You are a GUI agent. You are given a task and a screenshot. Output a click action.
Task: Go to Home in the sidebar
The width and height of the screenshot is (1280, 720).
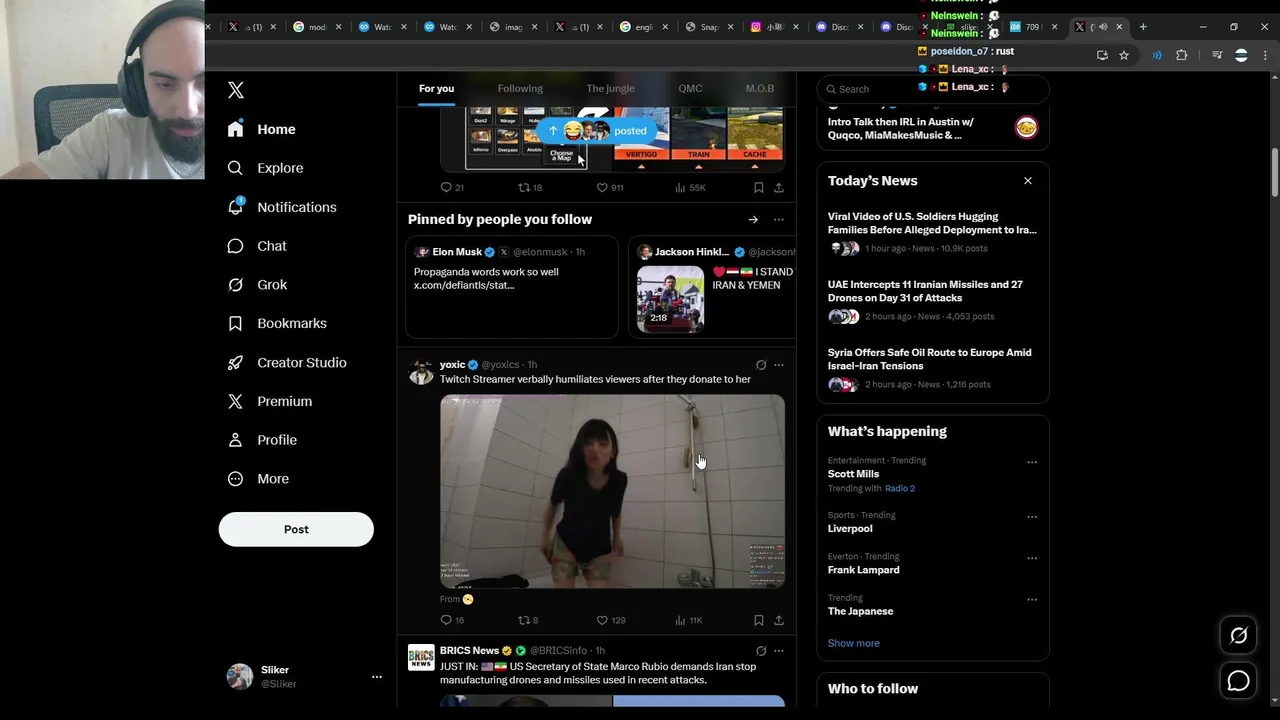coord(261,129)
